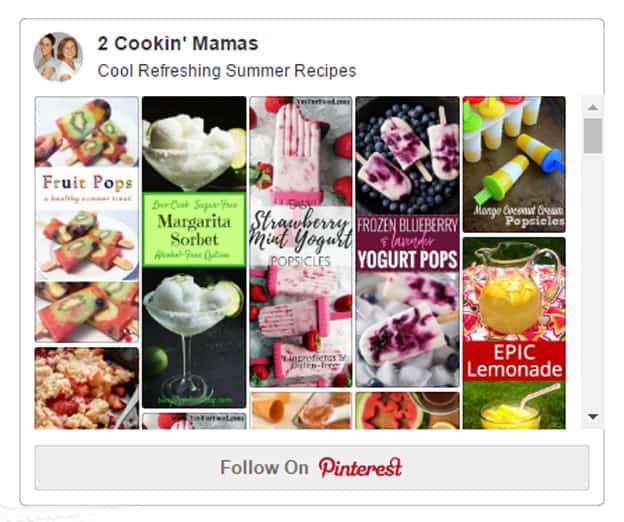Open the 2 Cookin' Mamas profile name link

click(x=178, y=43)
